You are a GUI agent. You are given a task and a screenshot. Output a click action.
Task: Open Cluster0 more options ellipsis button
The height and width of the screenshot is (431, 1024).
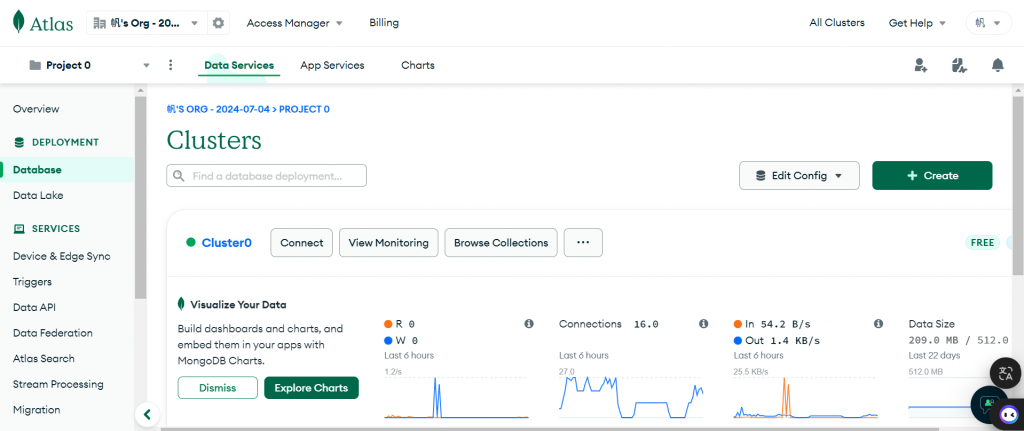click(583, 242)
